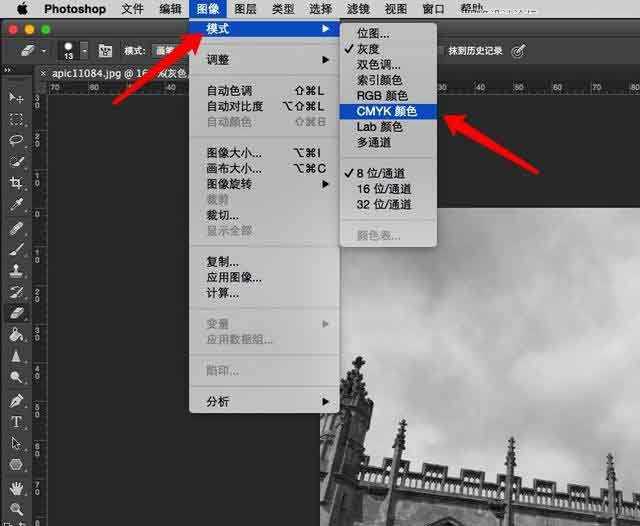Select the Sharpen/Blur tool
The image size is (640, 526).
[x=16, y=356]
